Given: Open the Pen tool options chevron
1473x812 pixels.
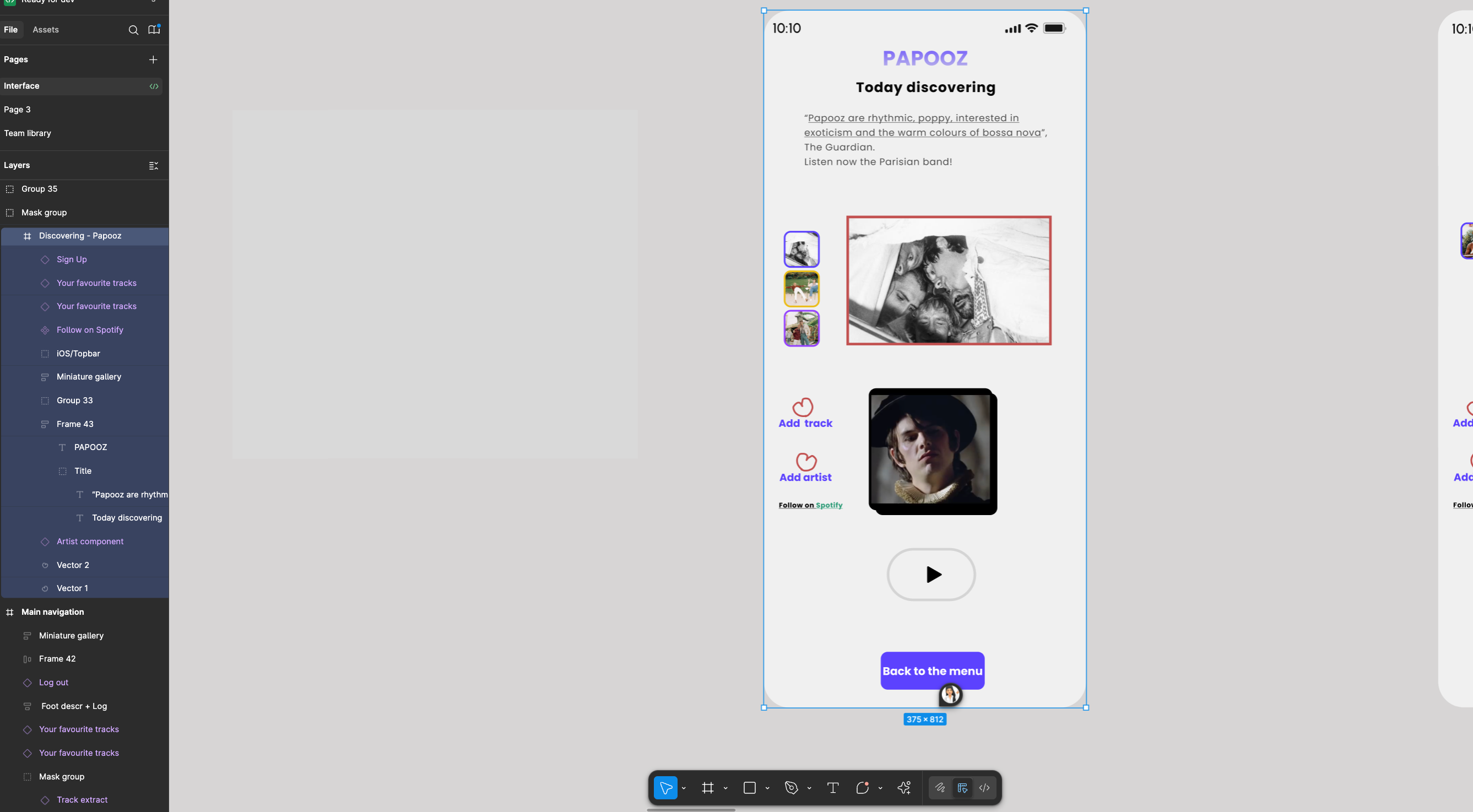Looking at the screenshot, I should click(x=809, y=788).
